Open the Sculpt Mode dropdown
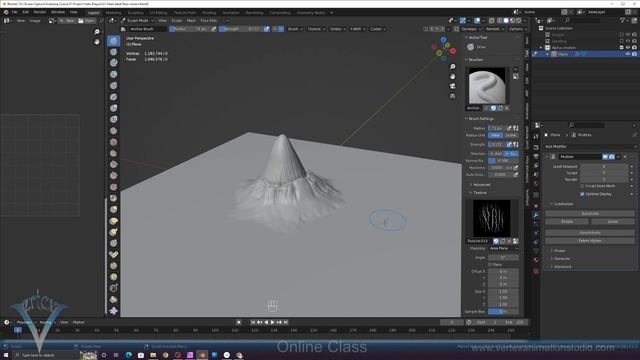This screenshot has height=360, width=640. 137,20
